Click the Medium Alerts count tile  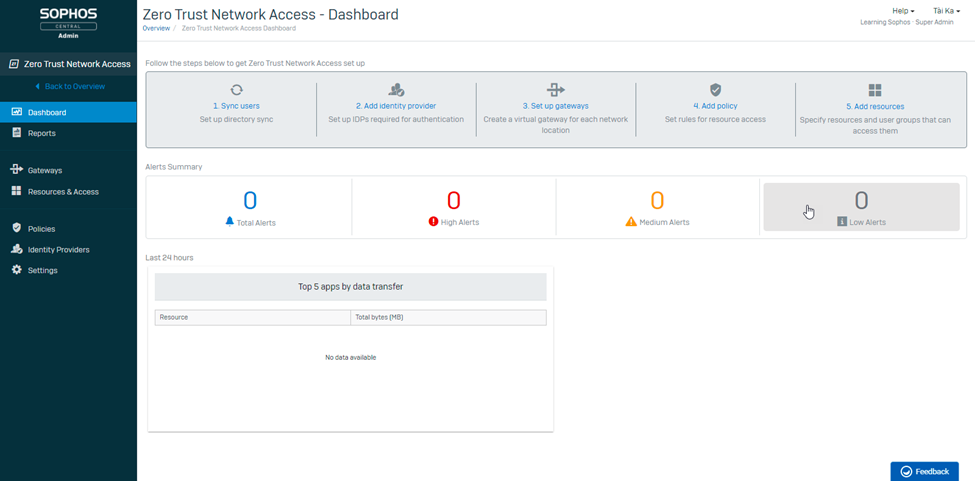click(657, 207)
